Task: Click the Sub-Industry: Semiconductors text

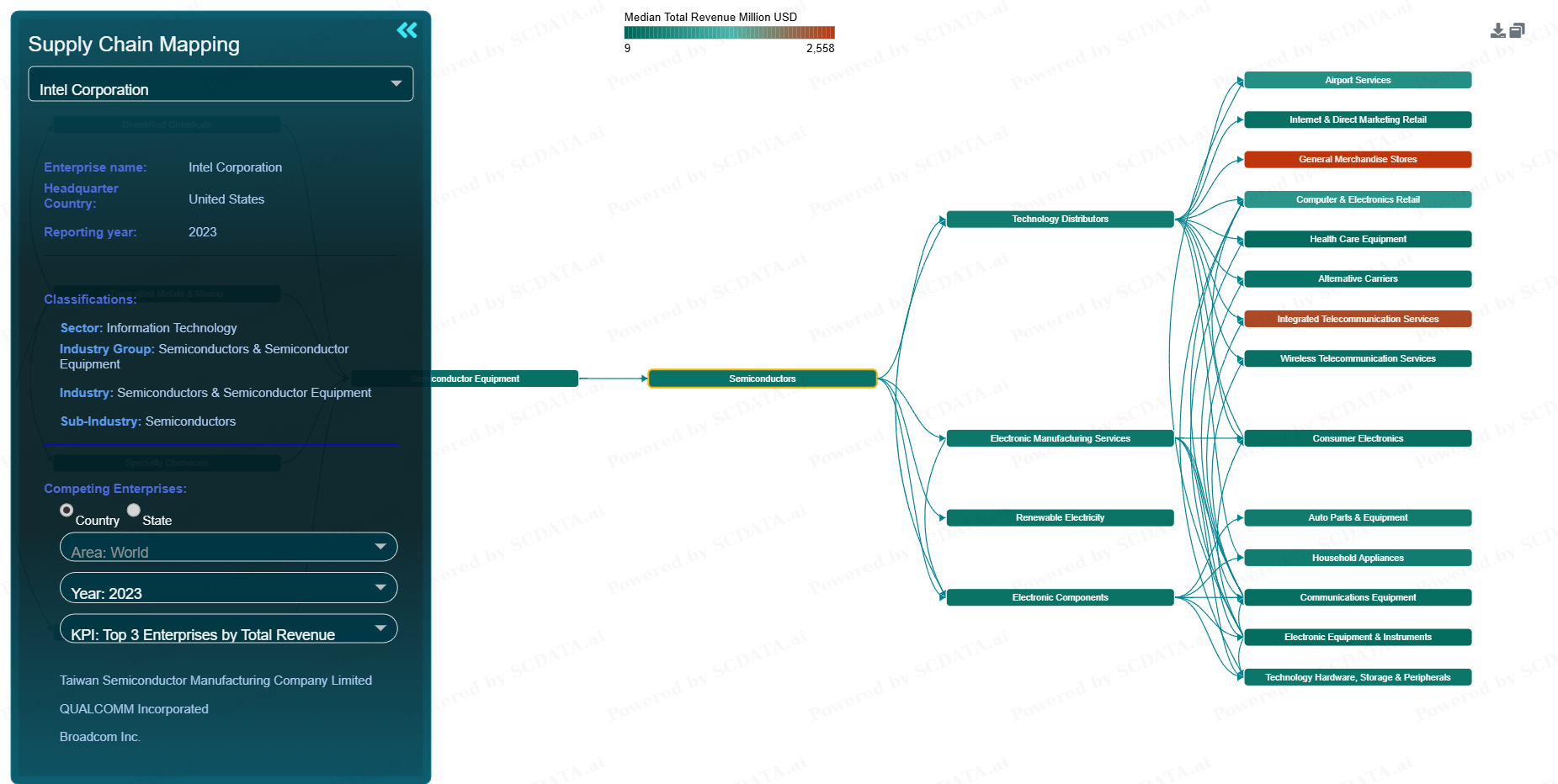Action: pos(148,421)
